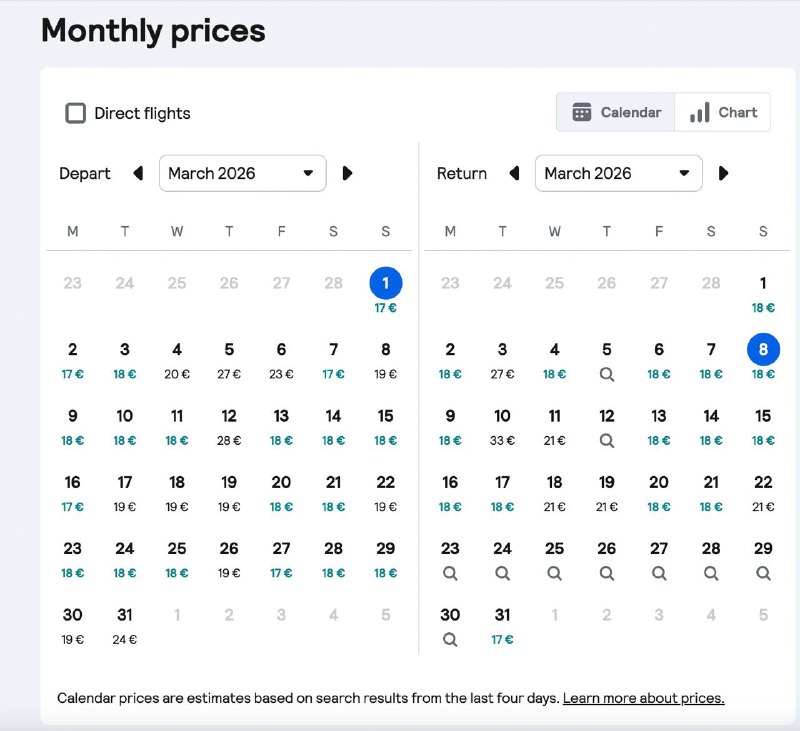Go to previous return month arrow
Viewport: 800px width, 731px height.
coord(514,173)
